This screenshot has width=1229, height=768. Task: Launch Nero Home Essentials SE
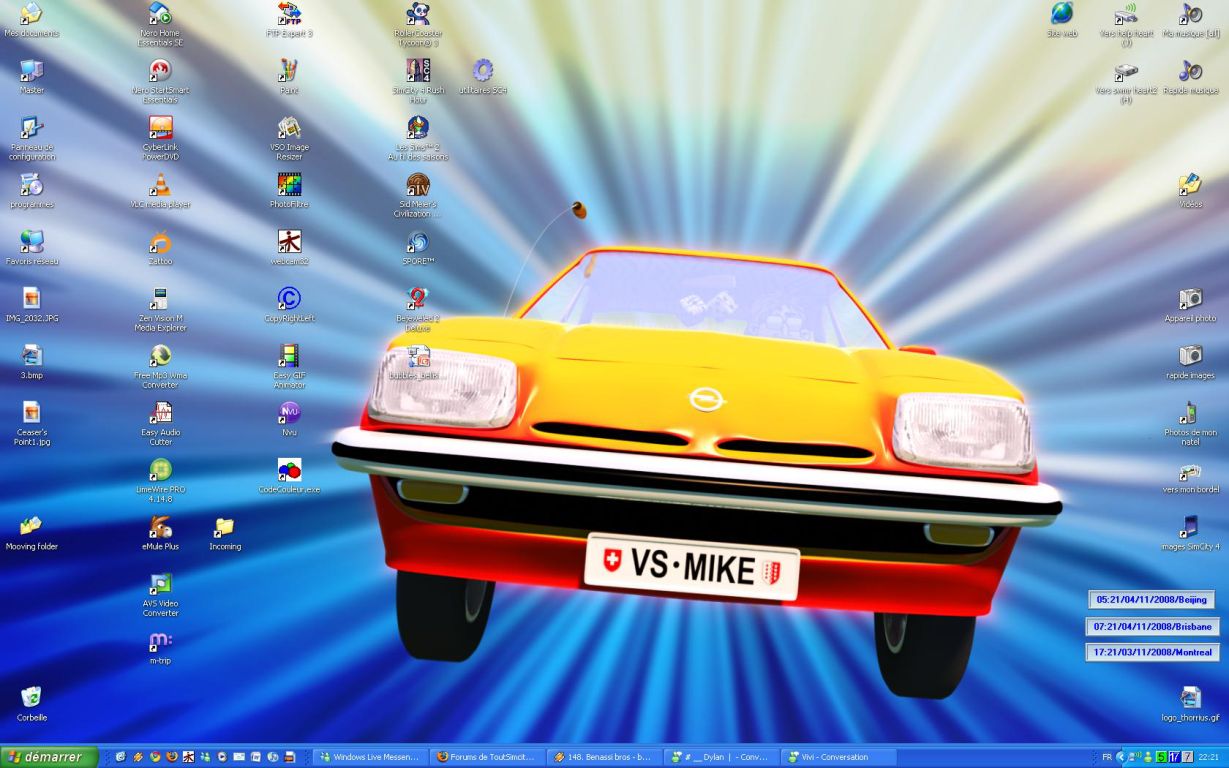[160, 14]
